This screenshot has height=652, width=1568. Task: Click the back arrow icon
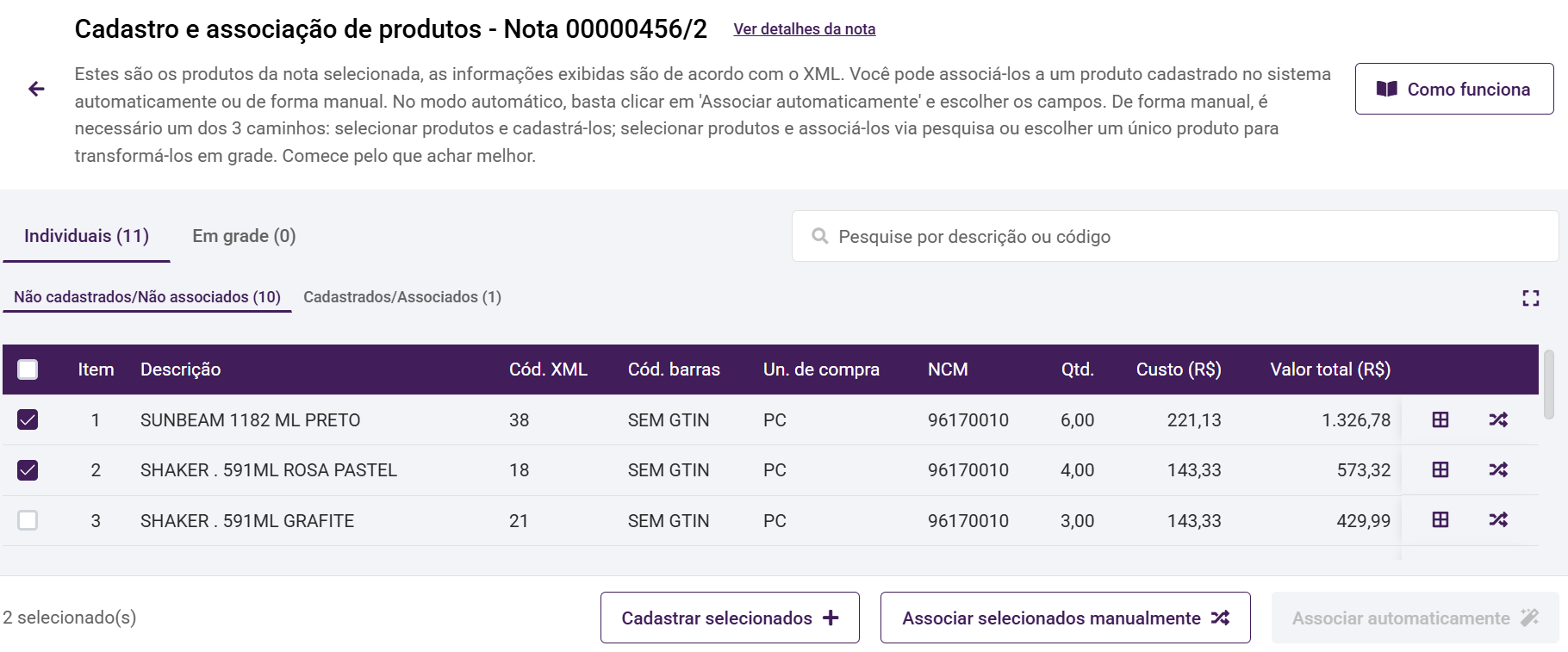click(36, 89)
